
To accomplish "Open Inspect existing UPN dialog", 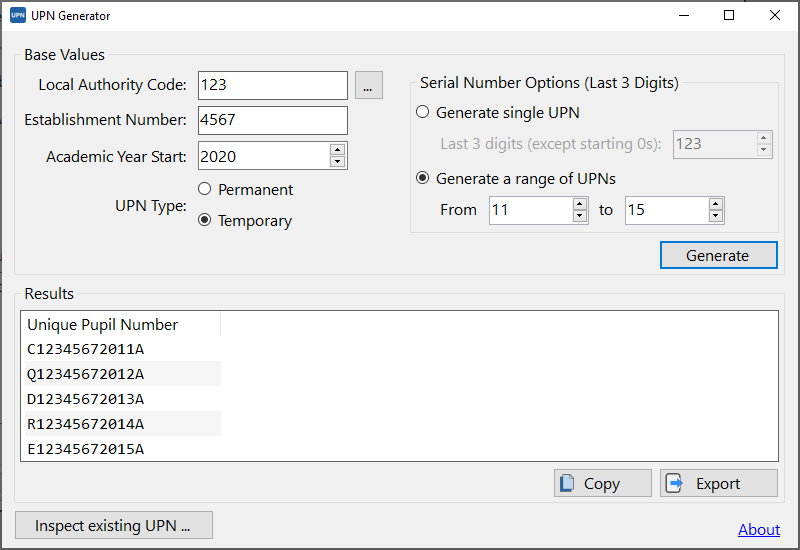I will (x=114, y=525).
